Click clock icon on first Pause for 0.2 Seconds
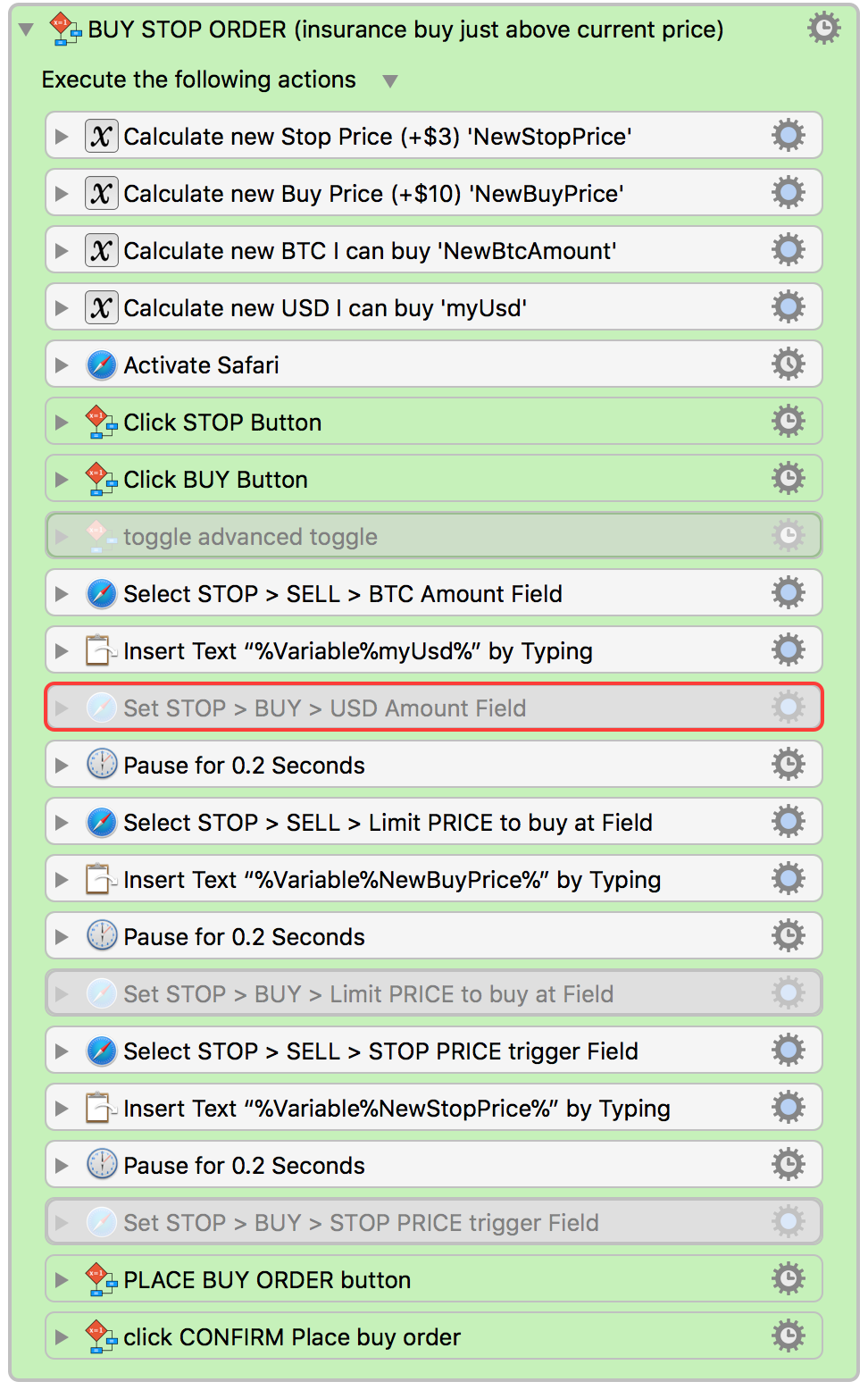Screen dimensions: 868x1390 coord(102,766)
